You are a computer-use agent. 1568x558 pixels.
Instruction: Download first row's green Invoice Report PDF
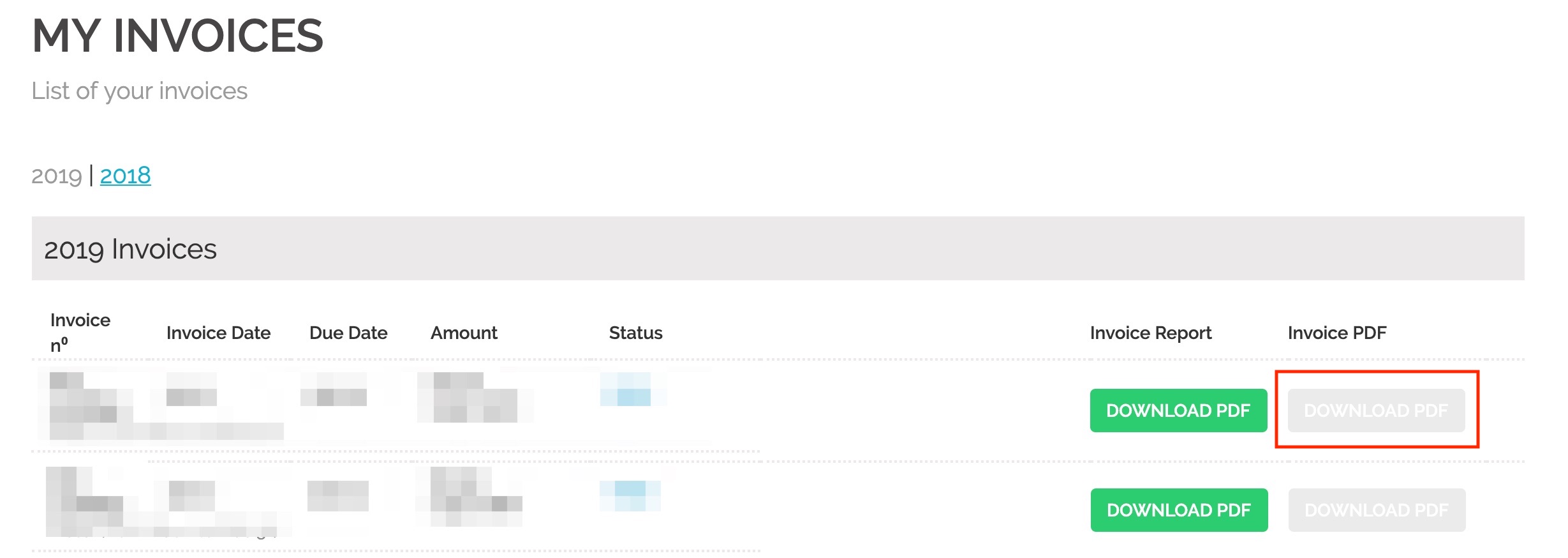tap(1178, 411)
